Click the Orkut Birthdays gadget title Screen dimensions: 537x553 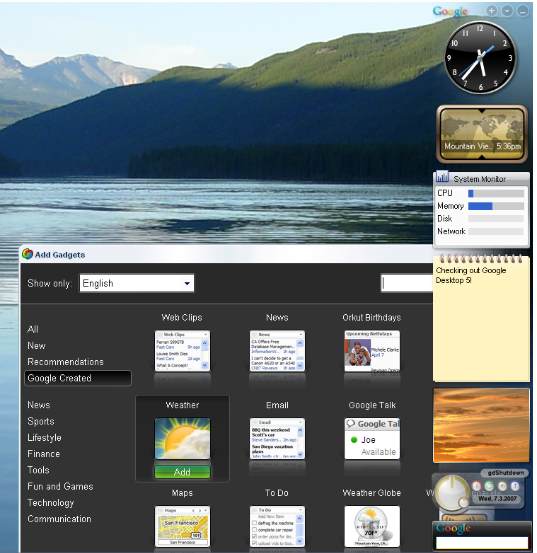(x=372, y=317)
